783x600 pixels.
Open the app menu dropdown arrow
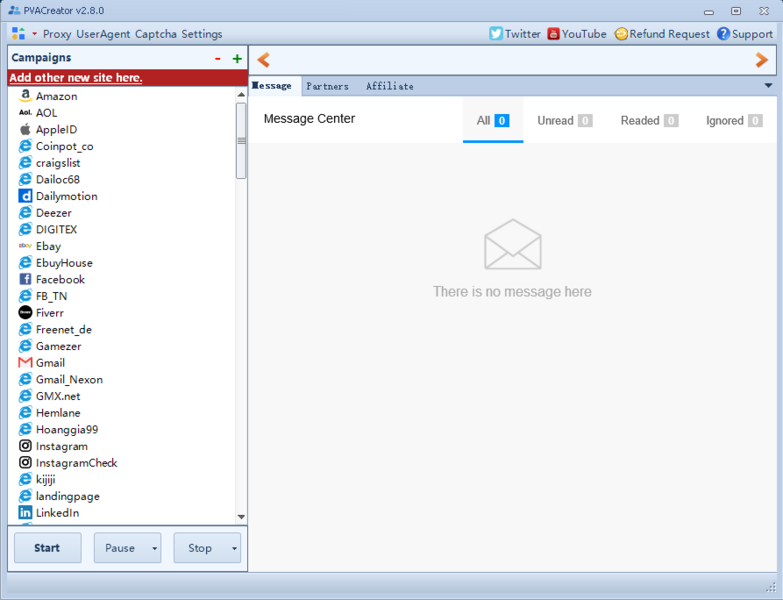[34, 33]
